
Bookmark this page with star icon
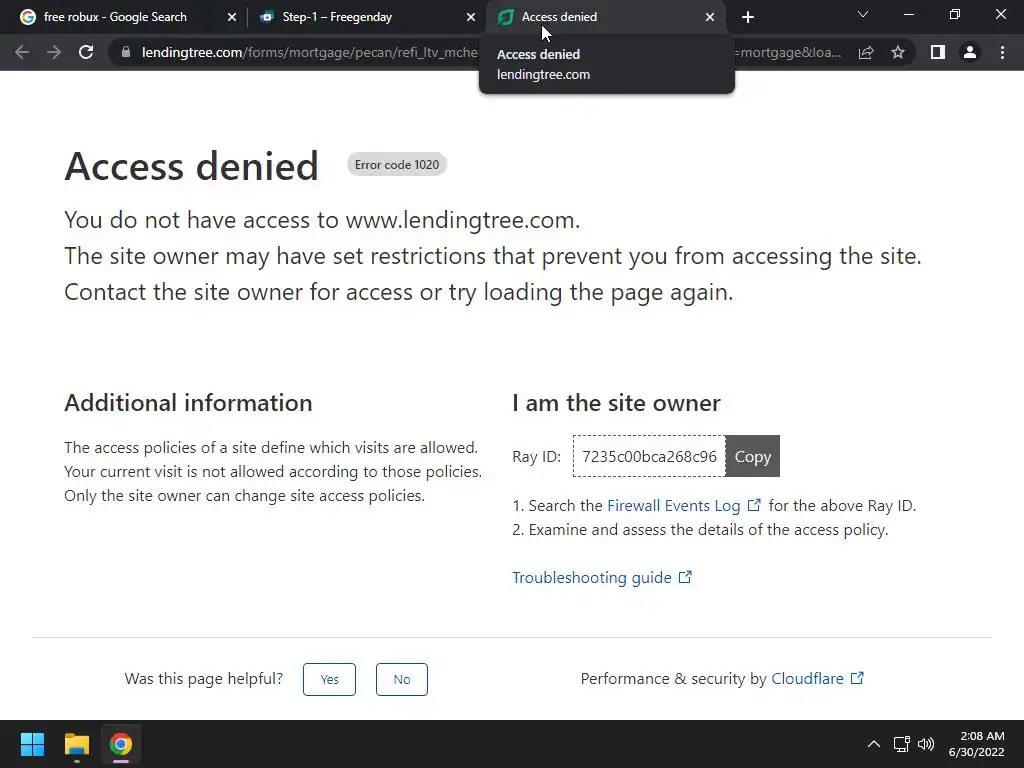click(898, 52)
